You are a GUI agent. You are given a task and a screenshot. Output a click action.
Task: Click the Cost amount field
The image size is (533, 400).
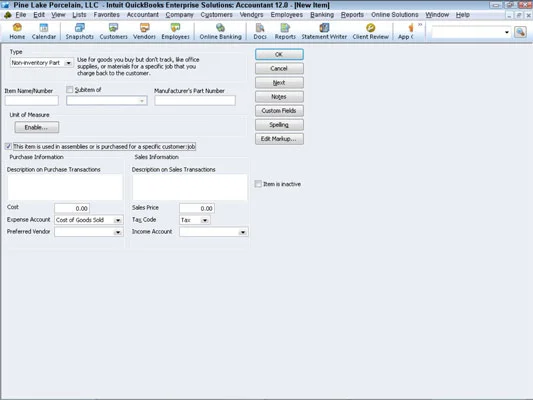point(72,208)
